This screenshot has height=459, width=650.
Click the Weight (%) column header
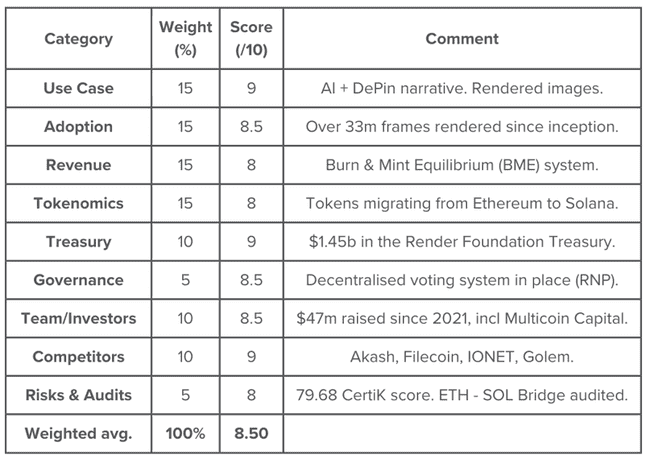point(185,39)
